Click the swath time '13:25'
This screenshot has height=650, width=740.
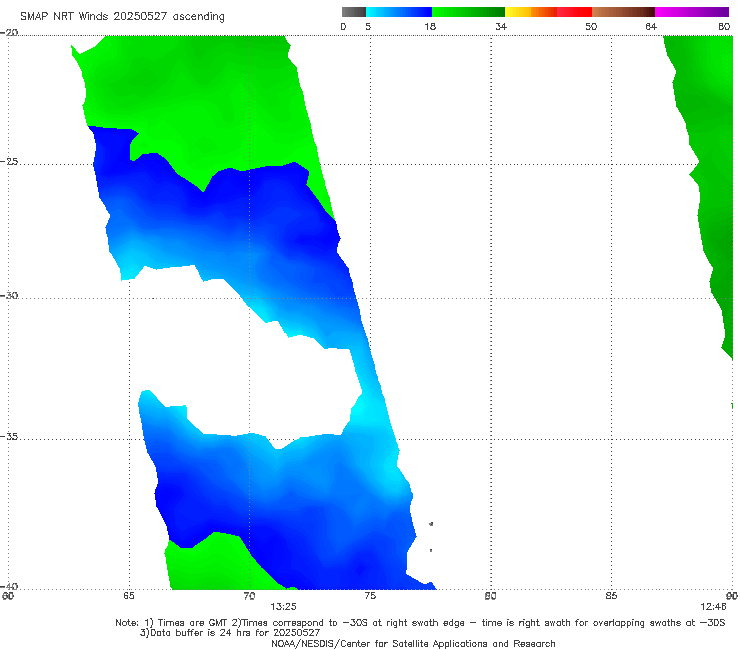coord(283,607)
